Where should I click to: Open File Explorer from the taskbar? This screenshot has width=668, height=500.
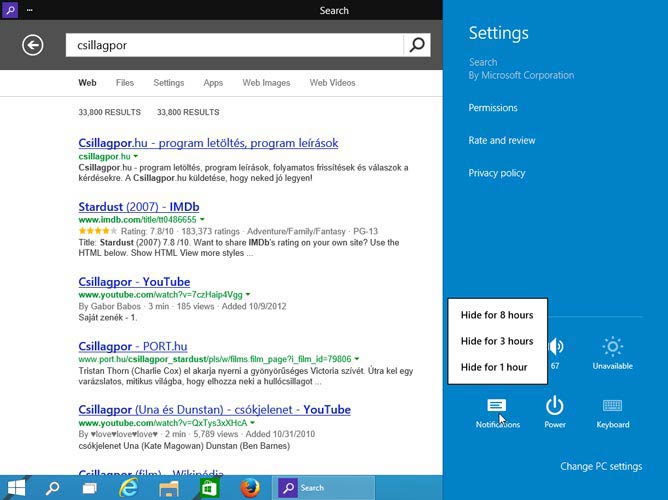pyautogui.click(x=169, y=489)
